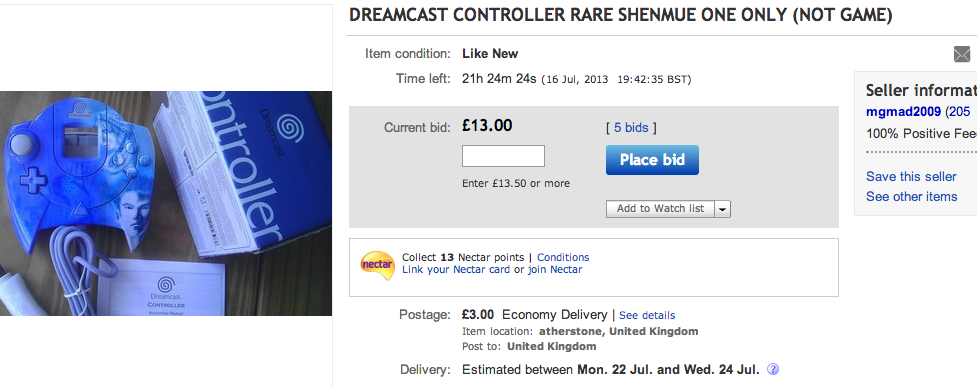
Task: Click the current bid £13.00 amount
Action: pyautogui.click(x=487, y=126)
